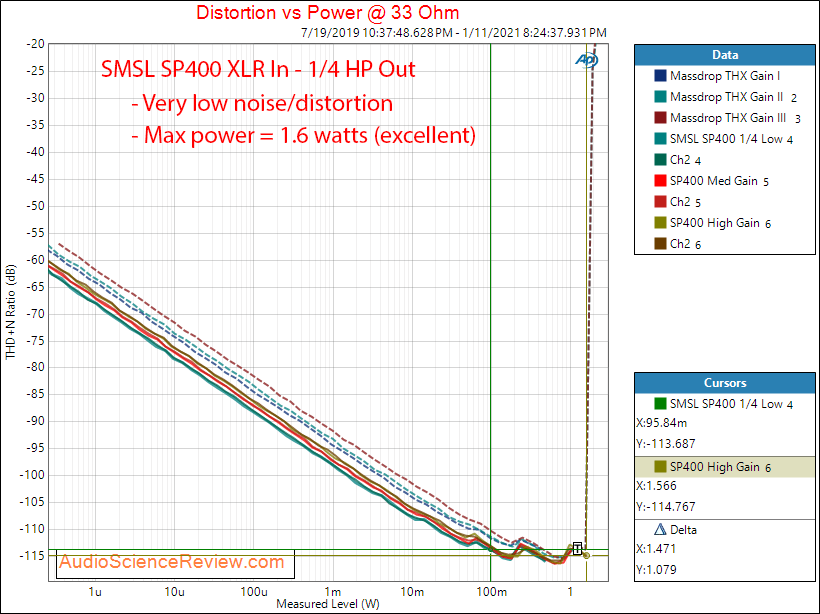Click the X:95.84m cursor value
Image resolution: width=820 pixels, height=614 pixels.
[x=662, y=423]
